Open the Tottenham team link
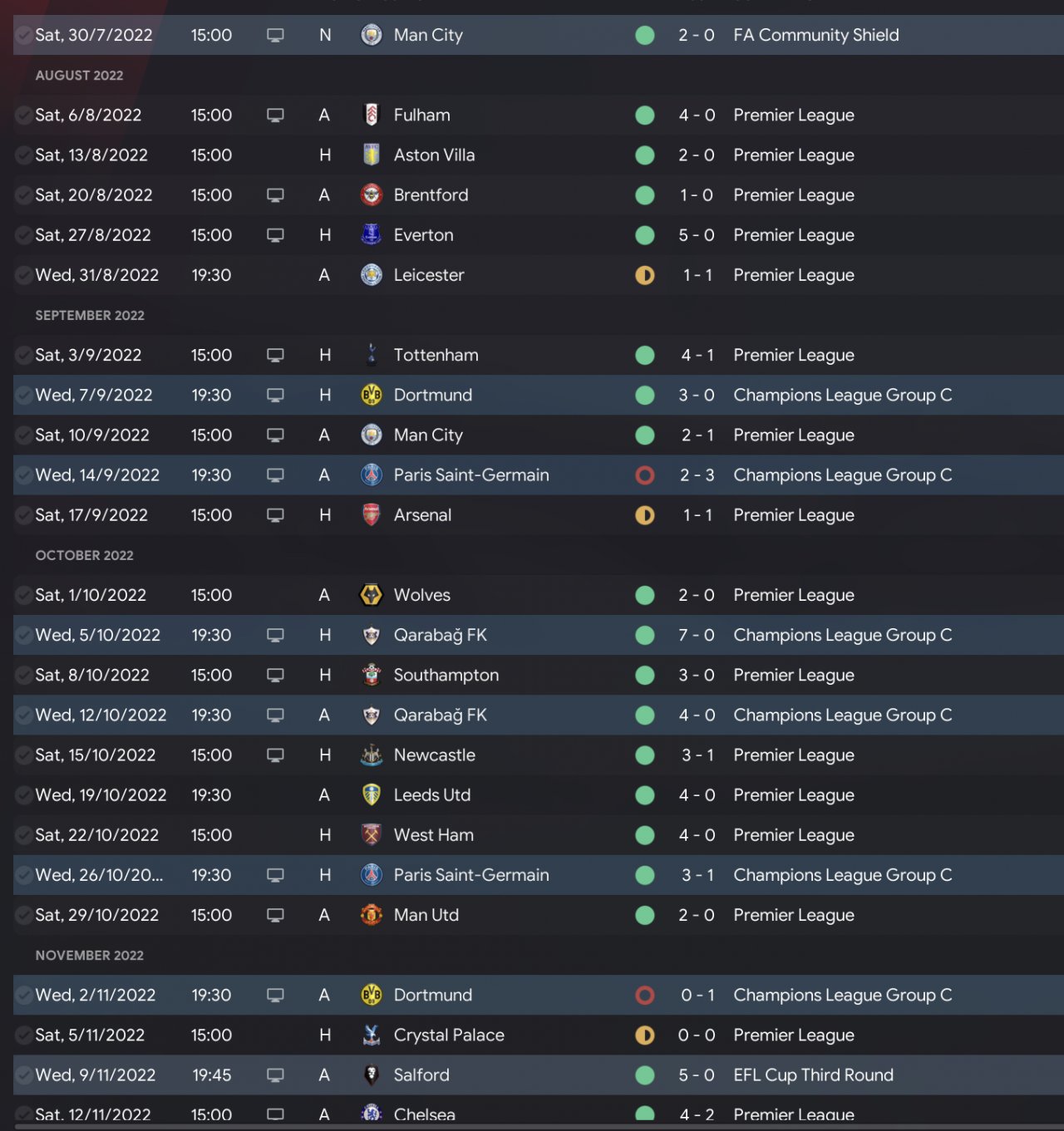 (x=436, y=355)
